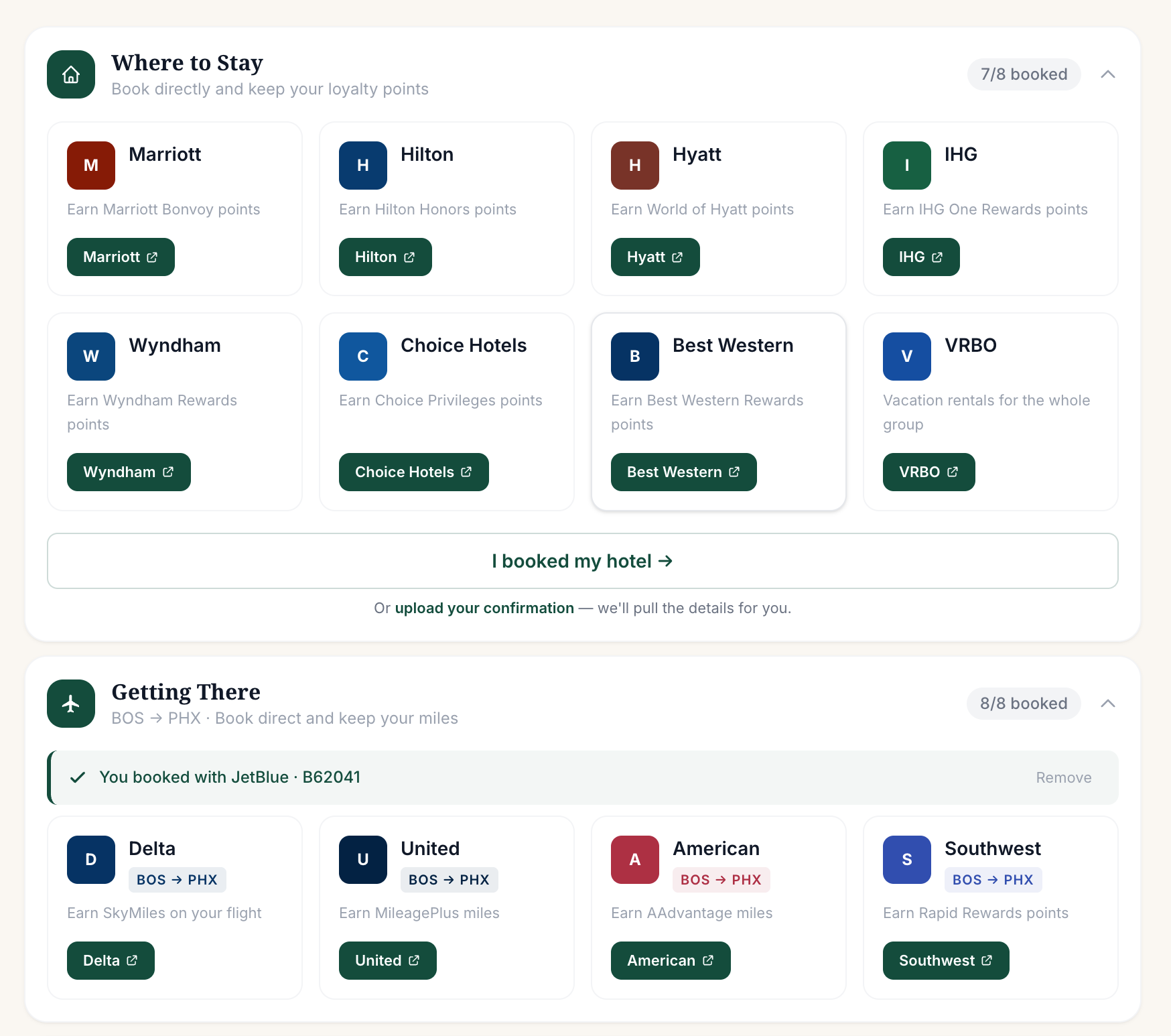This screenshot has height=1036, width=1171.
Task: Click Southwest's BOS → PHX route tag
Action: (x=993, y=880)
